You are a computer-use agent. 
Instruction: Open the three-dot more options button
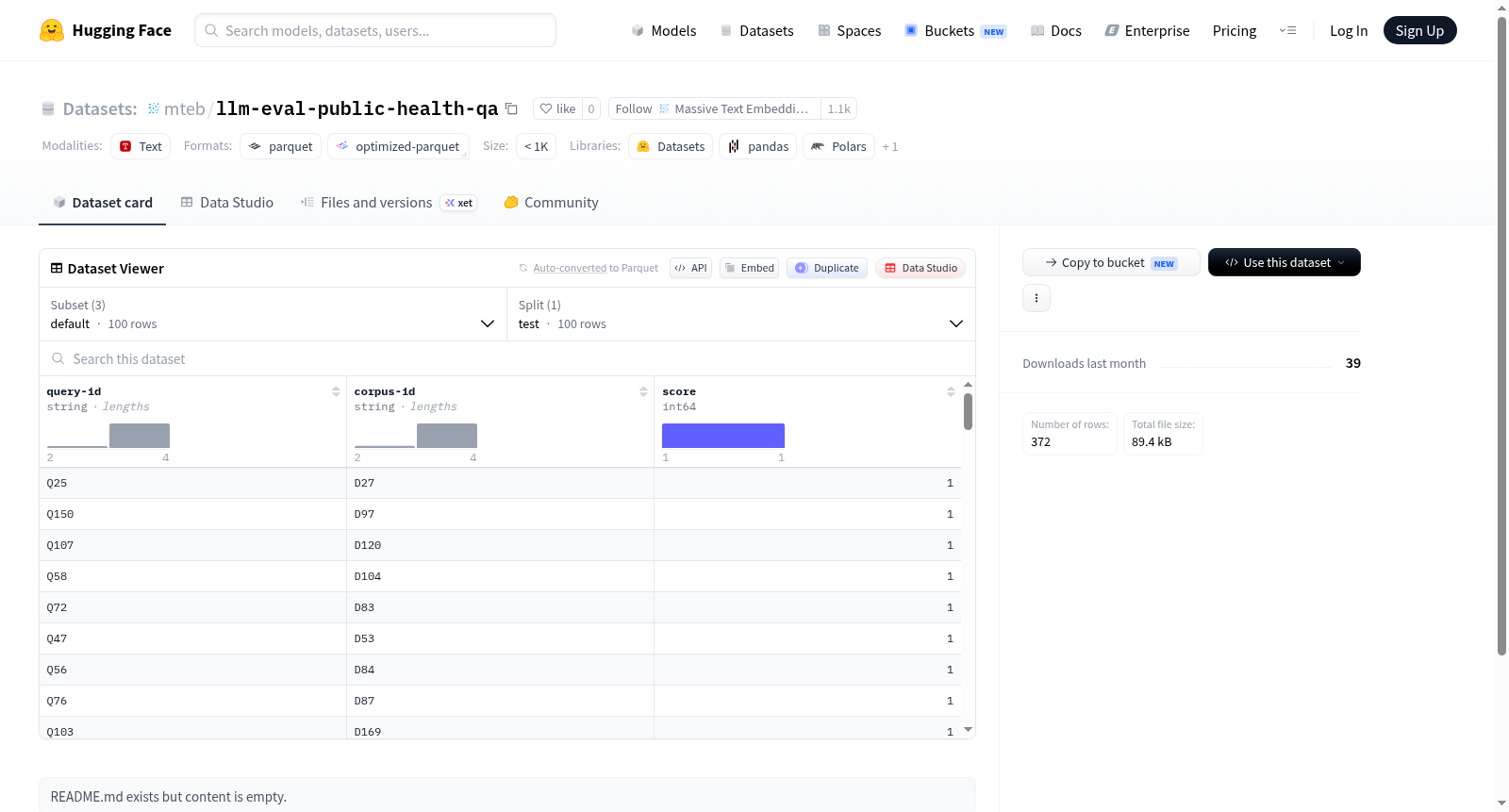tap(1036, 298)
